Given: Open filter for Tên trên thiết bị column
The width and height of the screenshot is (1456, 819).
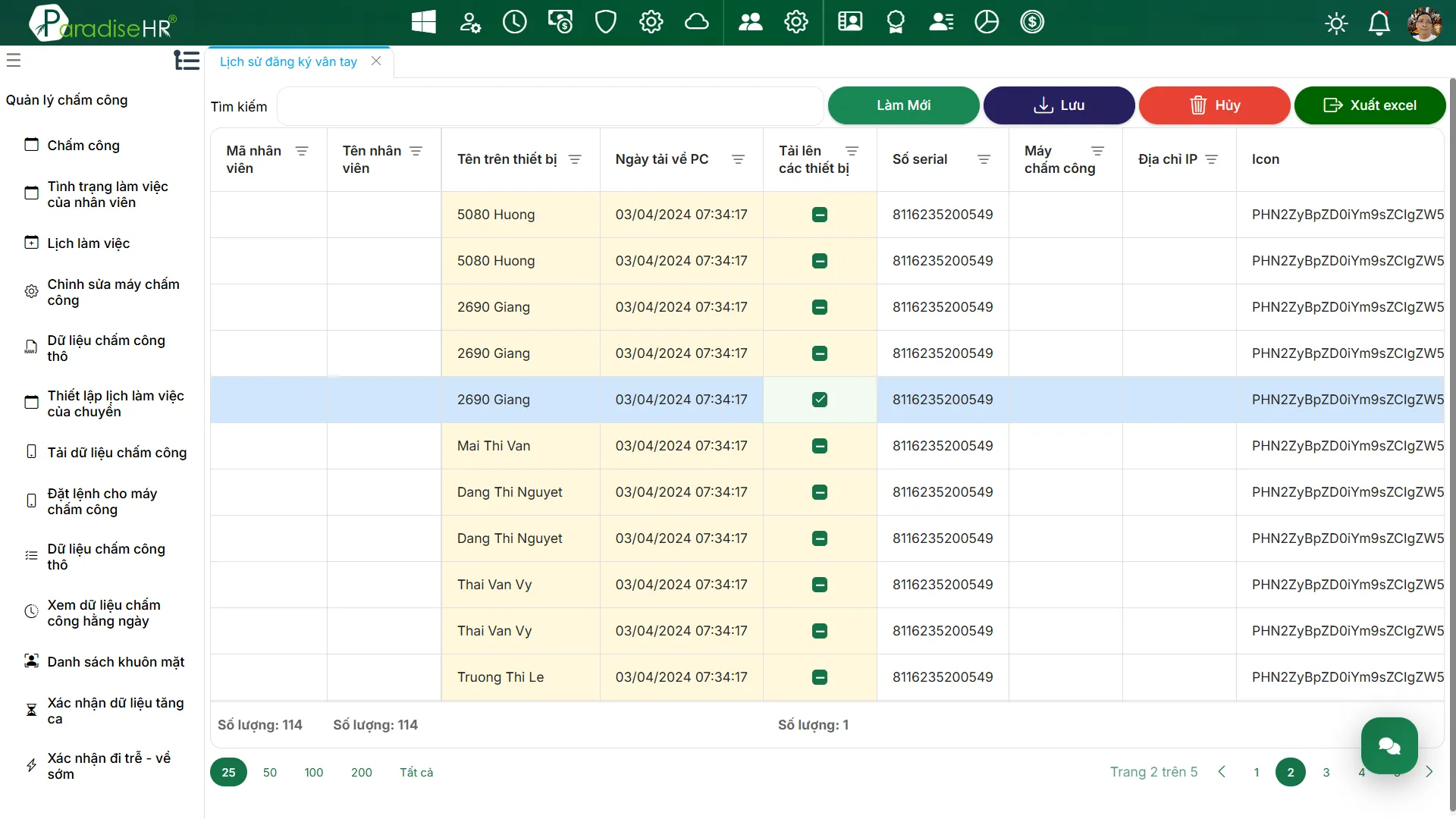Looking at the screenshot, I should 575,159.
